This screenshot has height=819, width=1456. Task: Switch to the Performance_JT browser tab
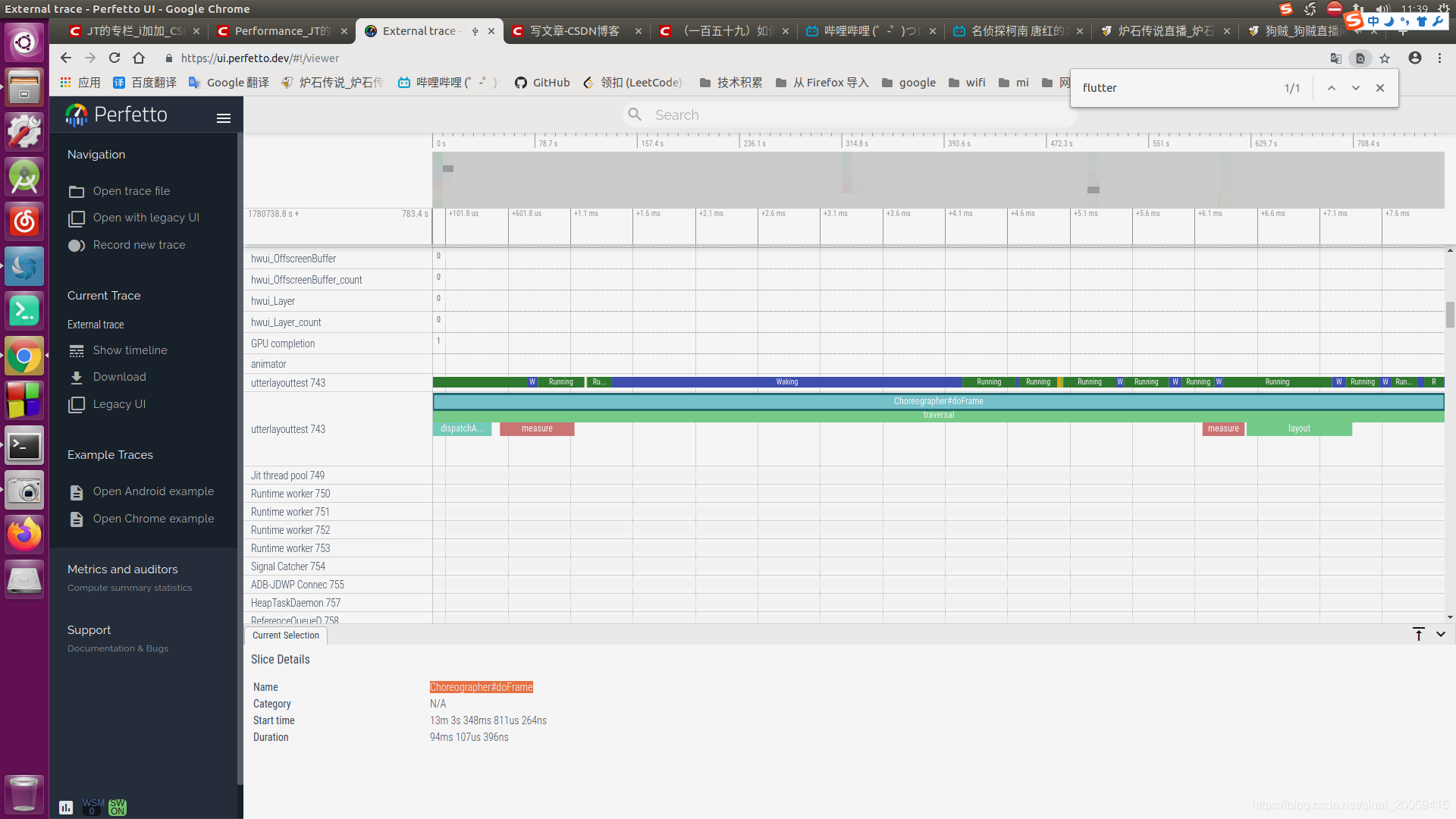[281, 31]
